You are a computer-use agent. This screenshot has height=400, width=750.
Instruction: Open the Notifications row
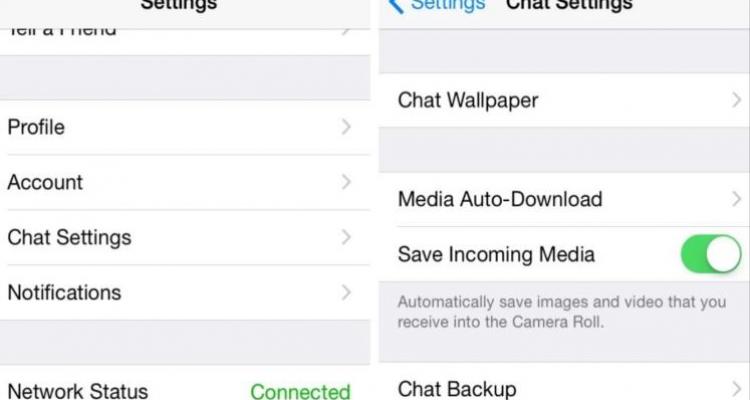coord(185,292)
